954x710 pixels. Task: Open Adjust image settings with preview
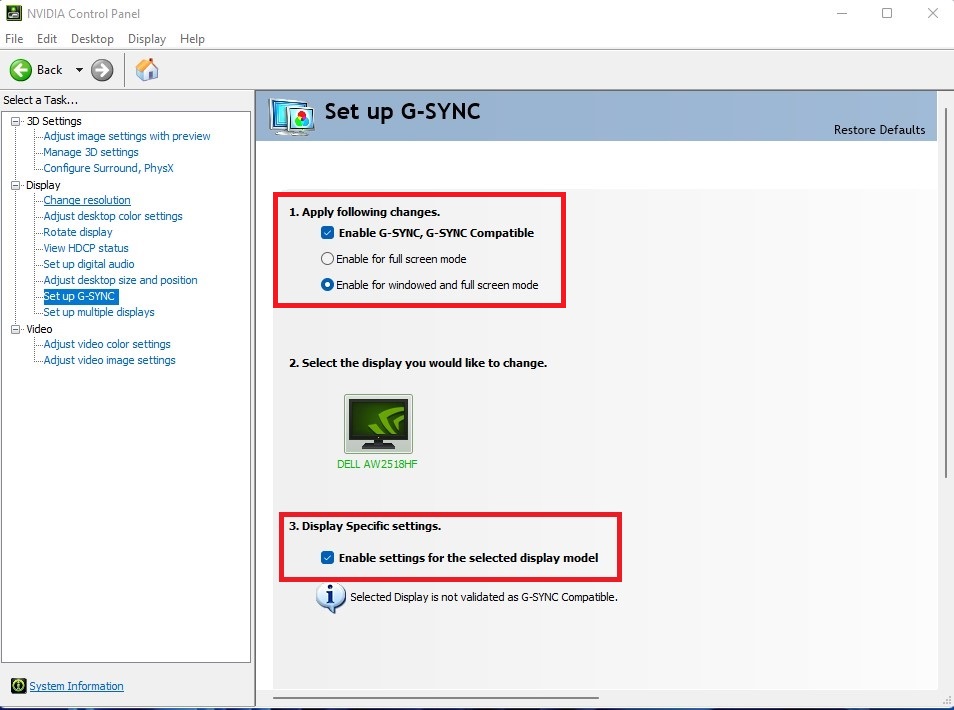point(127,136)
